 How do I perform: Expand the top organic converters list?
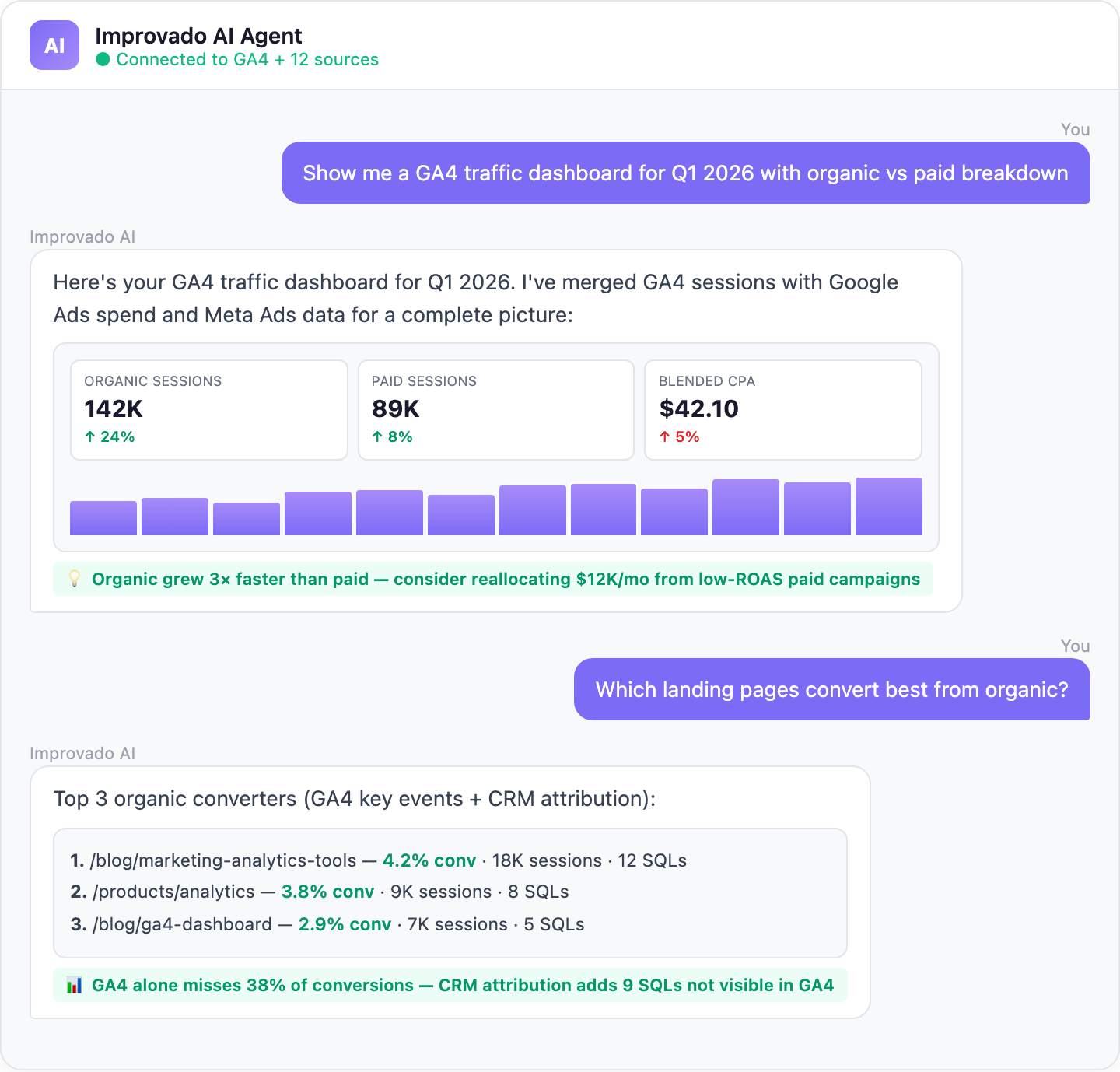pyautogui.click(x=449, y=892)
